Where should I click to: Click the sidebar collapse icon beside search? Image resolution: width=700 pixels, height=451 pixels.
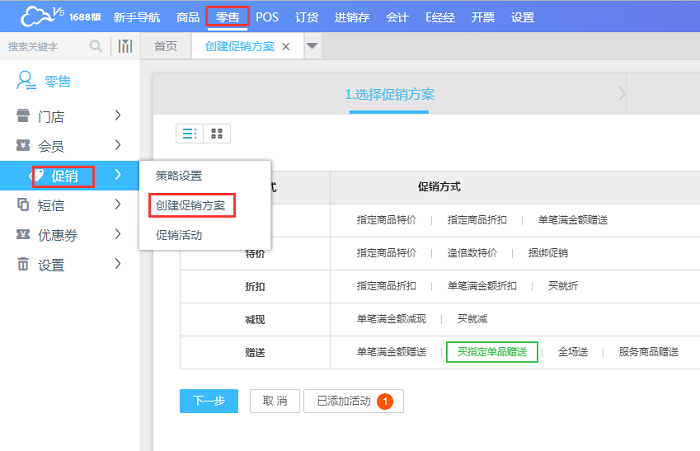125,46
